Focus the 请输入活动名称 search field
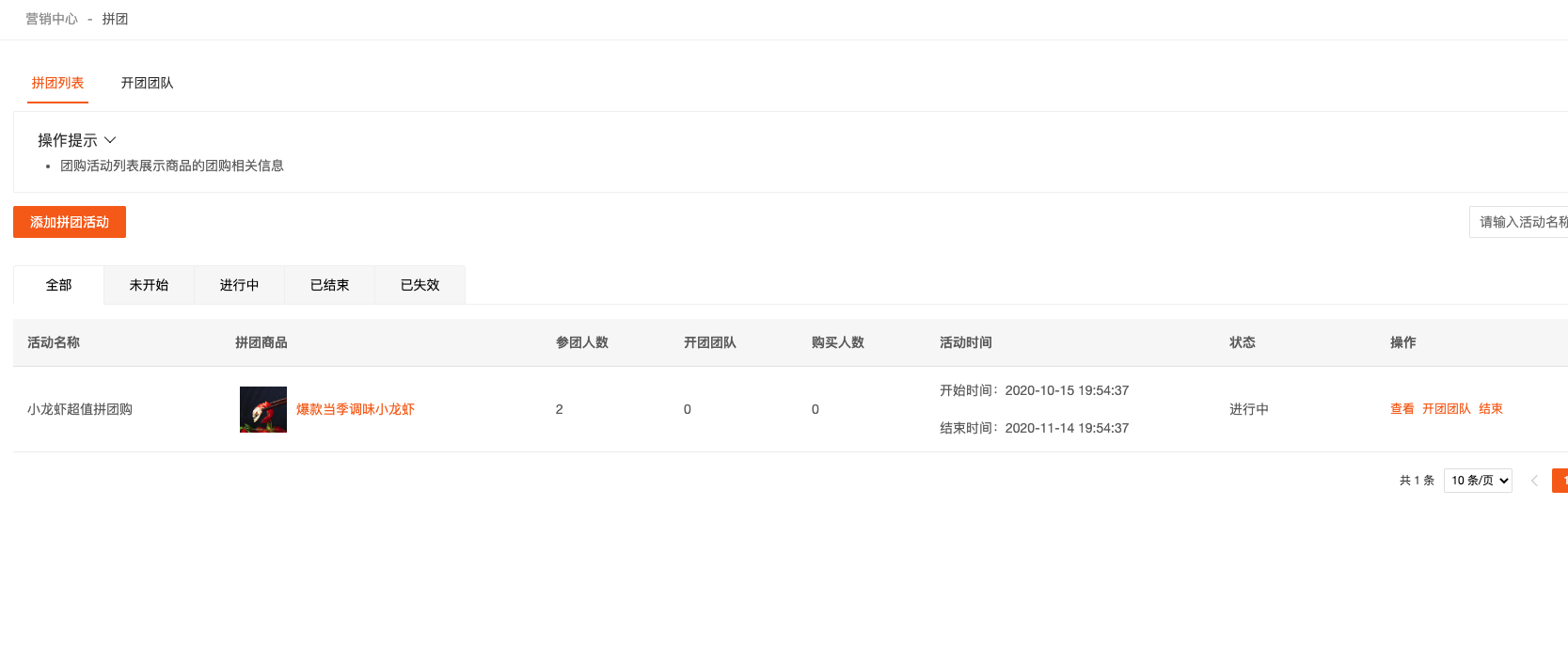Image resolution: width=1568 pixels, height=664 pixels. pyautogui.click(x=1518, y=222)
